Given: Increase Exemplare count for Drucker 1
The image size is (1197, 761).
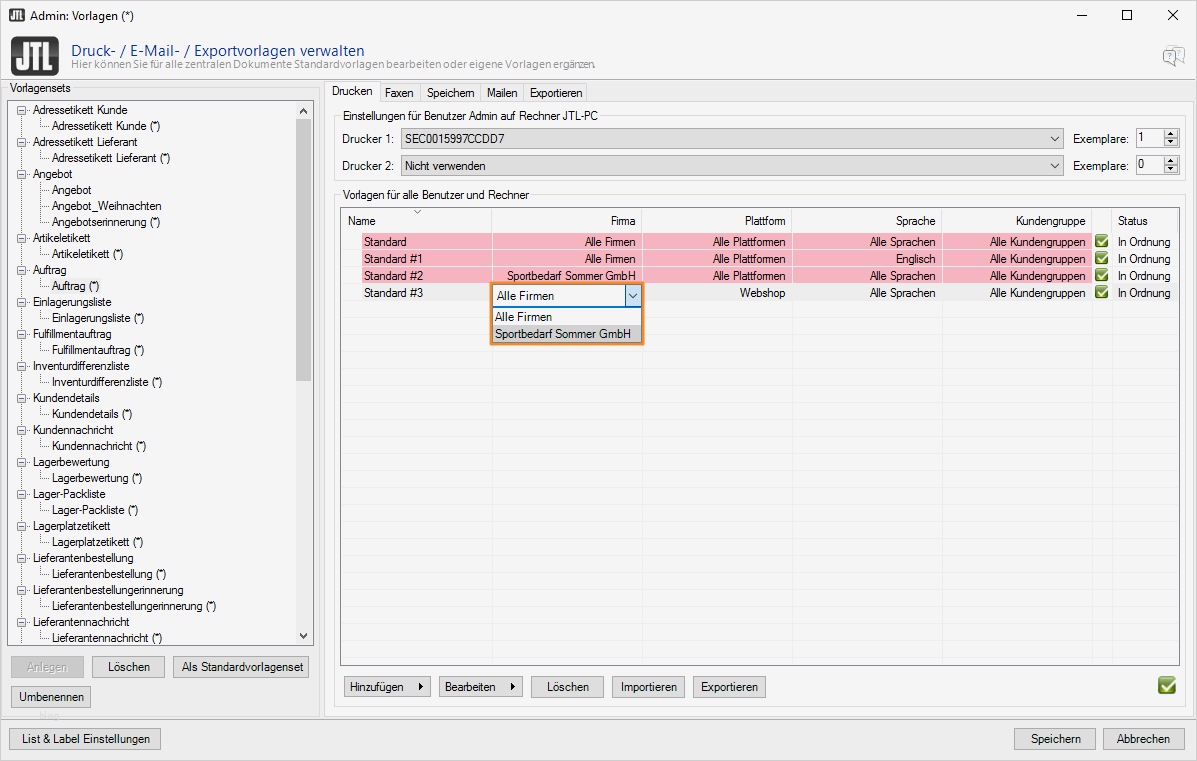Looking at the screenshot, I should [1171, 134].
